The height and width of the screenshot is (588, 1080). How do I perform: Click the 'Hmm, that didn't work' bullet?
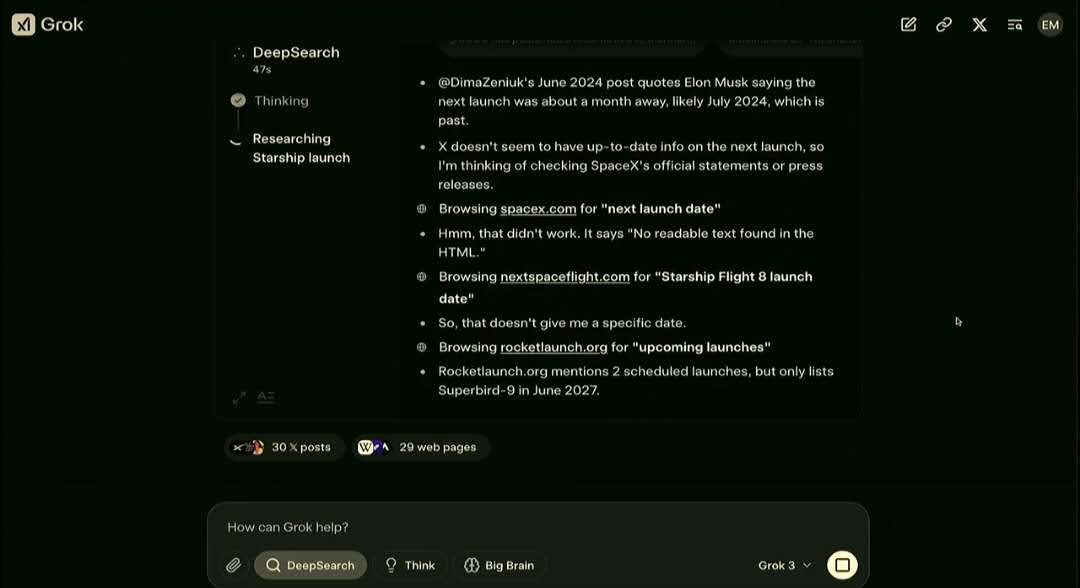[625, 243]
